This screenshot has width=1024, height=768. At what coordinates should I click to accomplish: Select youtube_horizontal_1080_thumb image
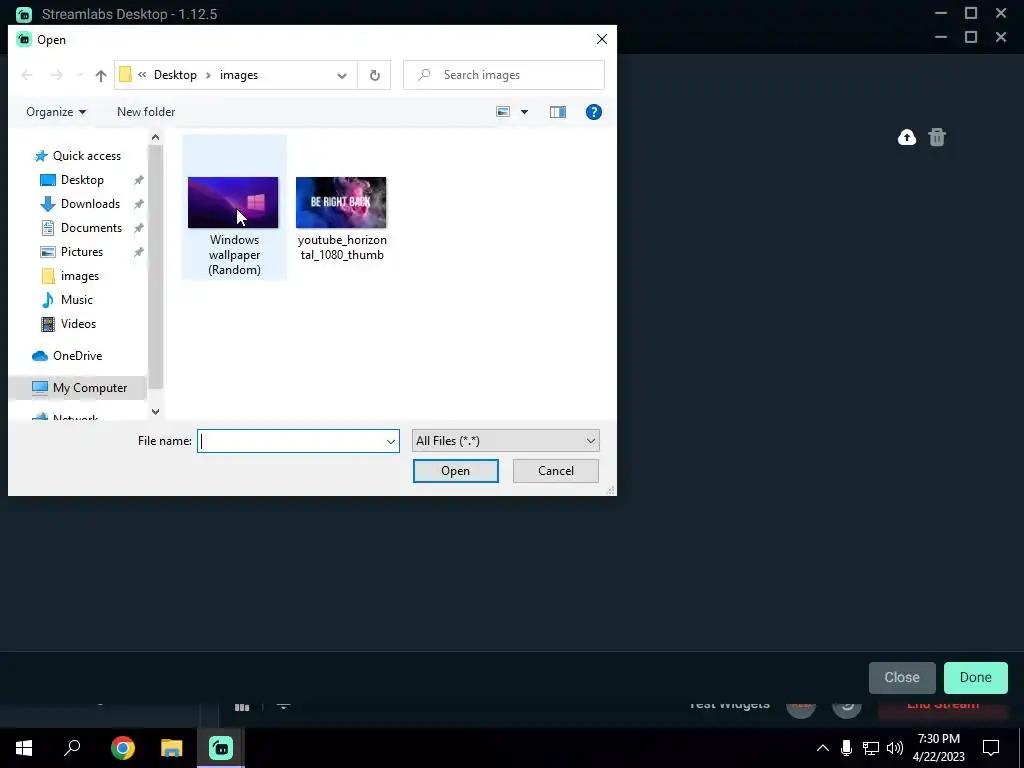pos(341,202)
